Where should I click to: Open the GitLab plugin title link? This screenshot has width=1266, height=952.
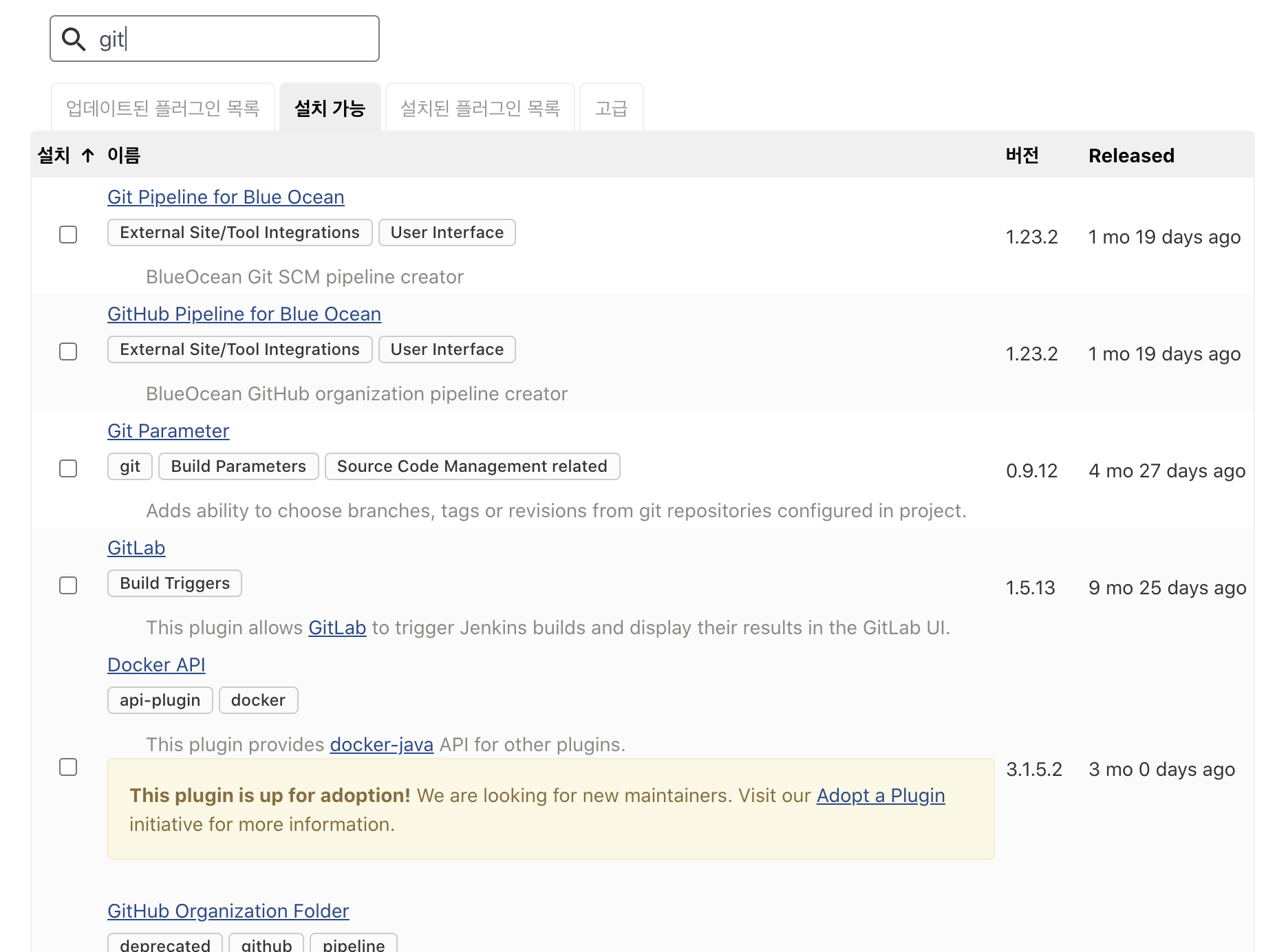pyautogui.click(x=136, y=548)
